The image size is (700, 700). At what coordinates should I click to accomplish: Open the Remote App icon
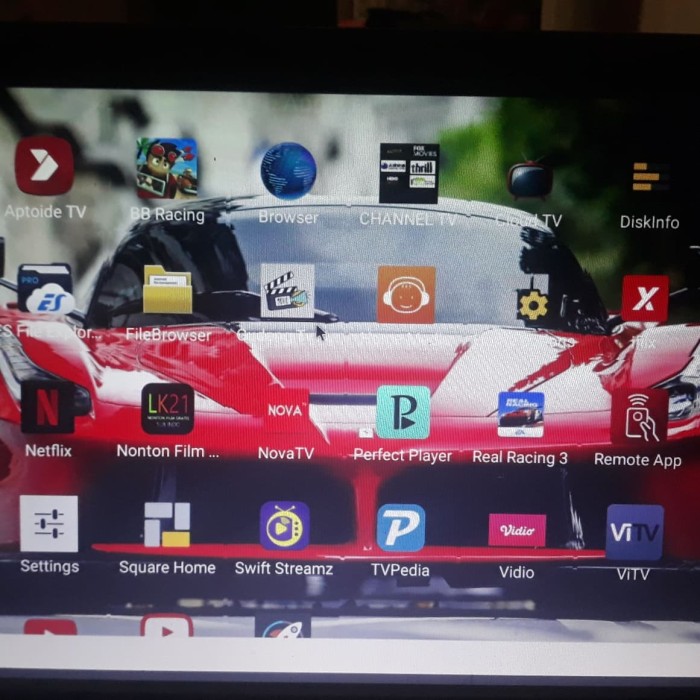click(639, 416)
